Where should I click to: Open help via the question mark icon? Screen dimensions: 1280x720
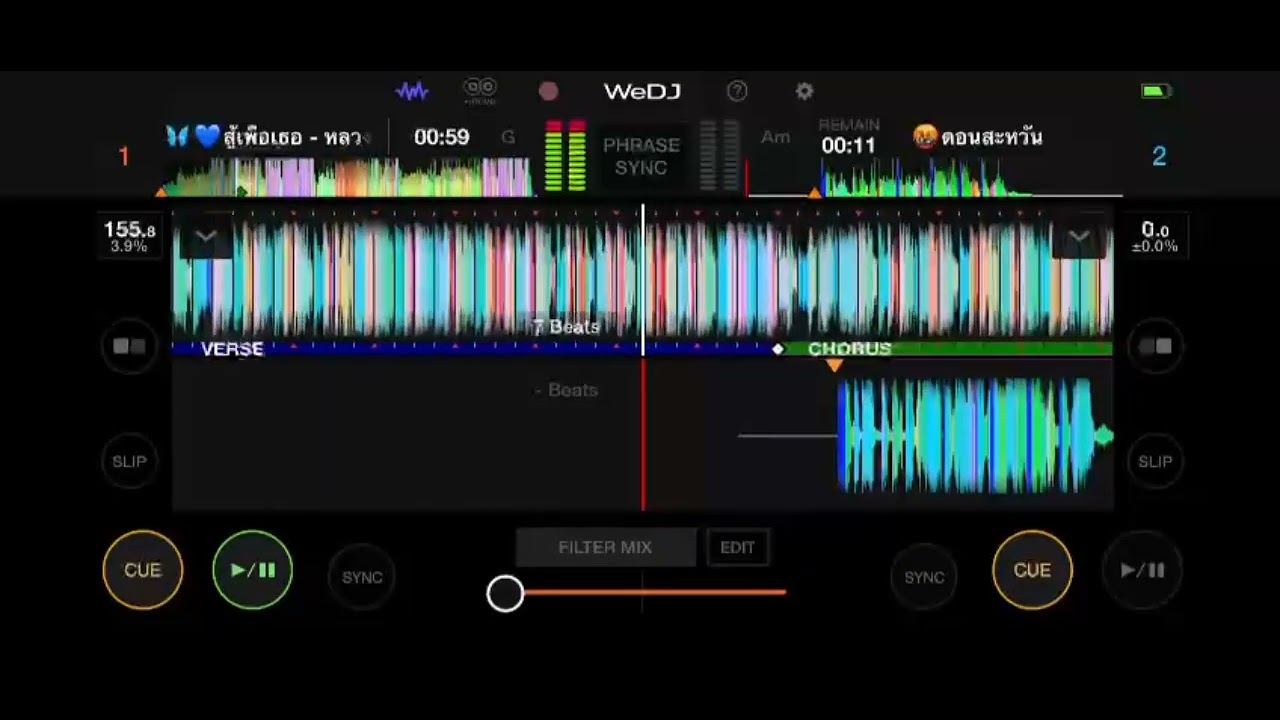[737, 91]
